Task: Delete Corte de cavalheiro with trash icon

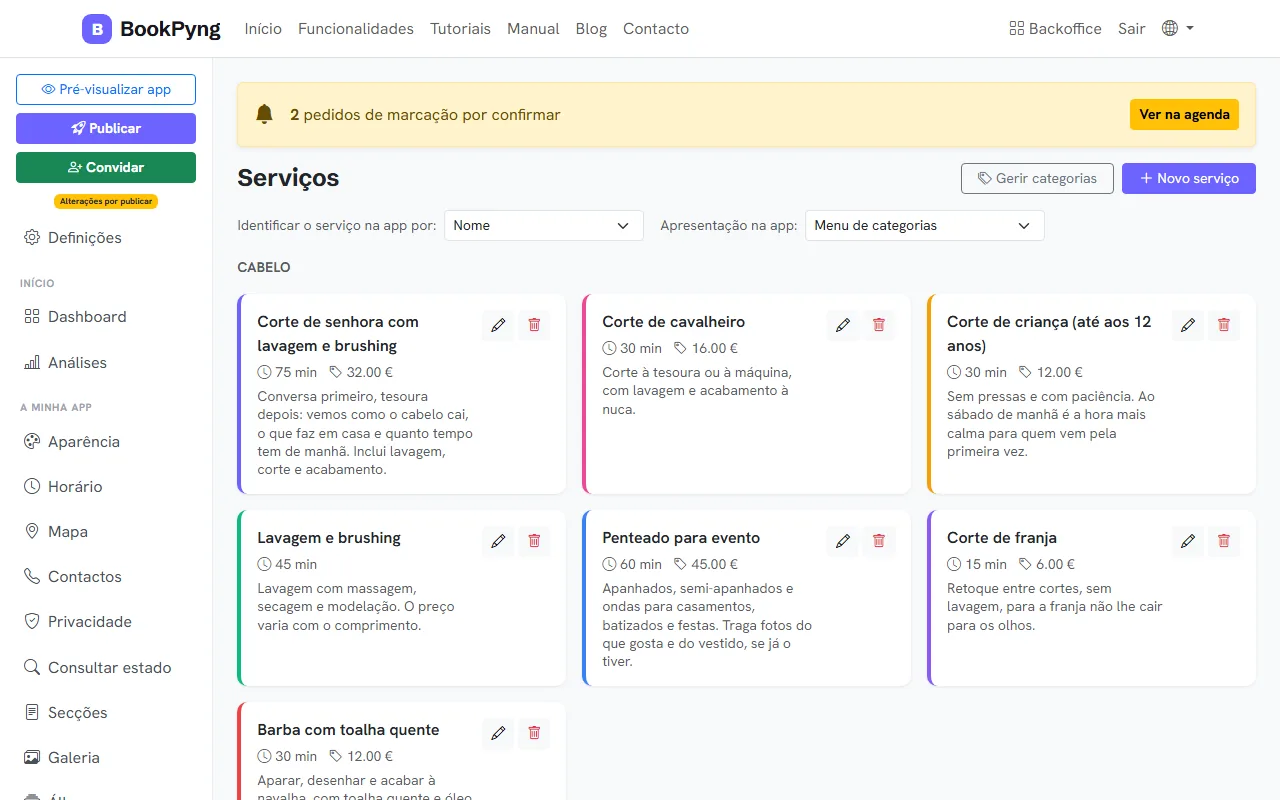Action: (x=879, y=325)
